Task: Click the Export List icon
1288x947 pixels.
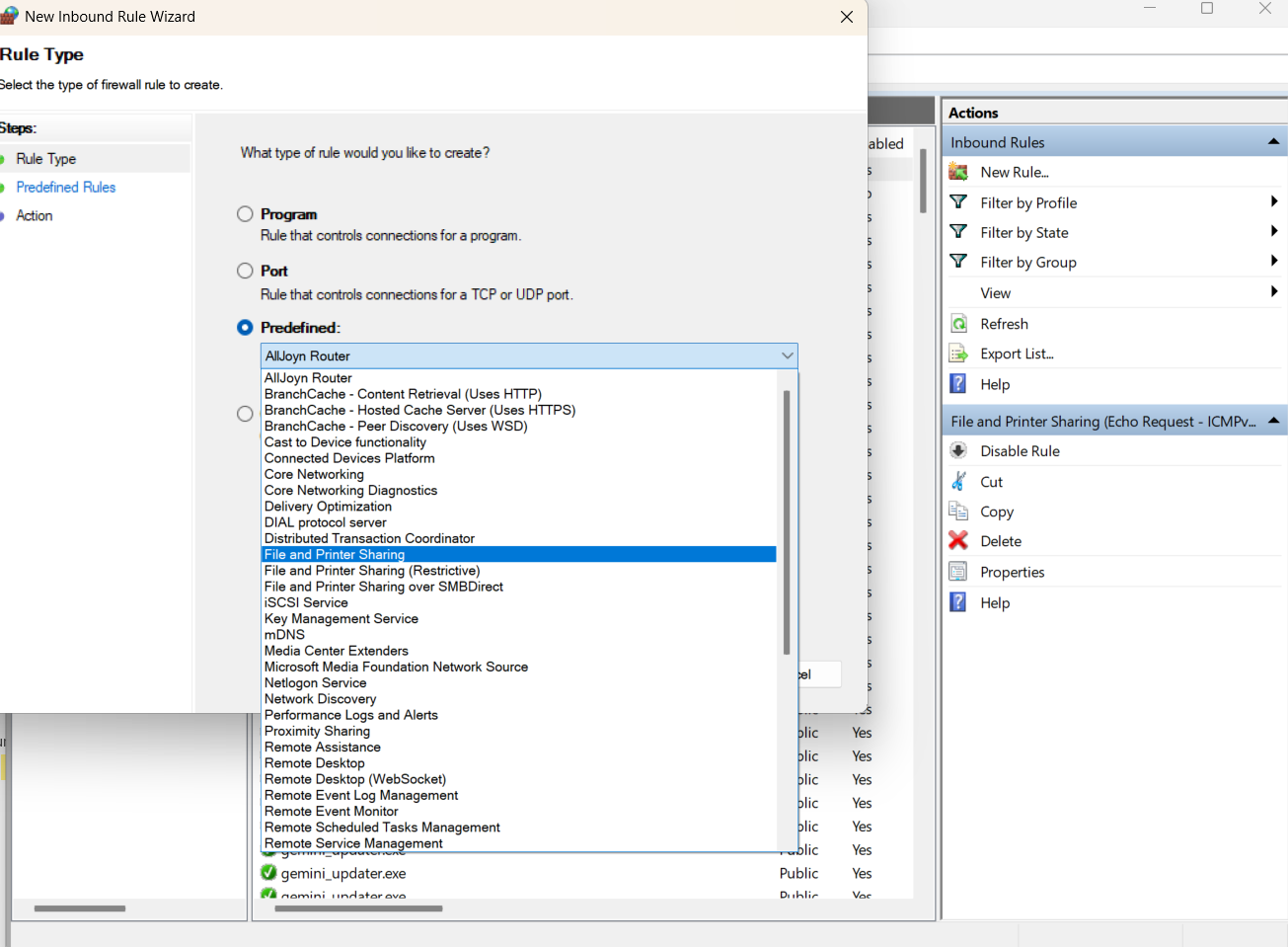Action: click(957, 354)
